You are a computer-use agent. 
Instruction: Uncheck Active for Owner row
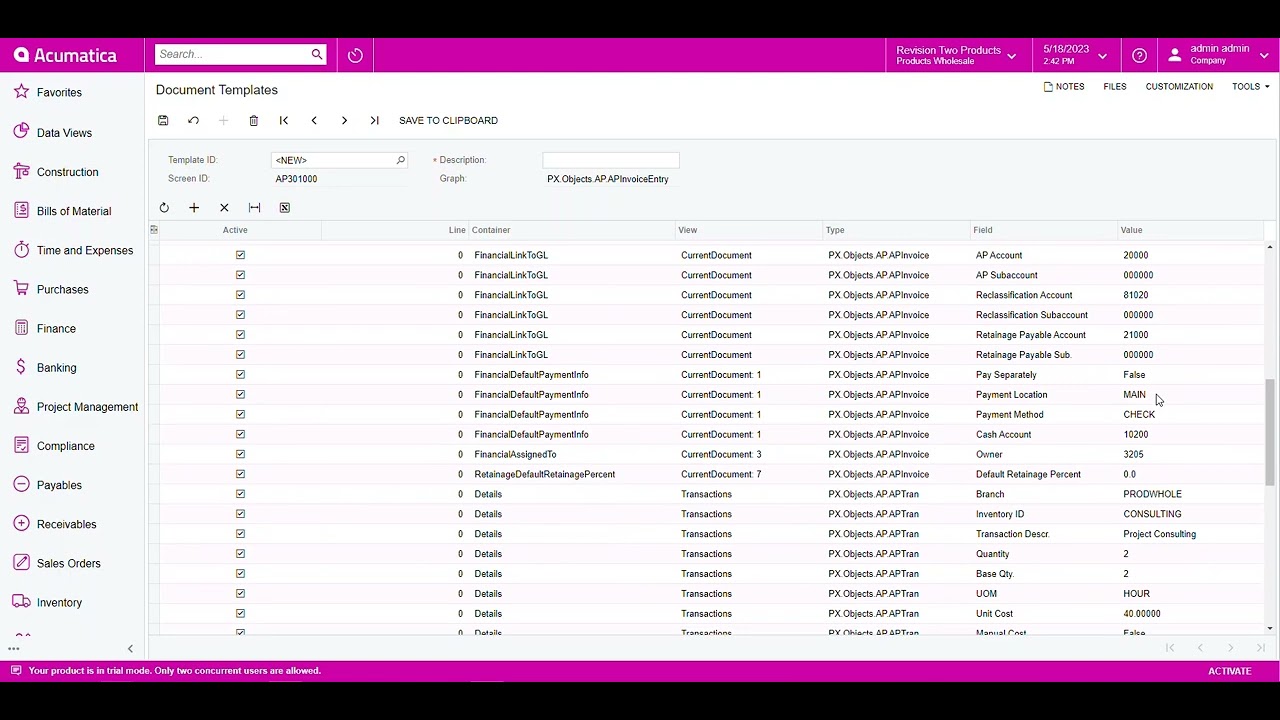tap(240, 454)
